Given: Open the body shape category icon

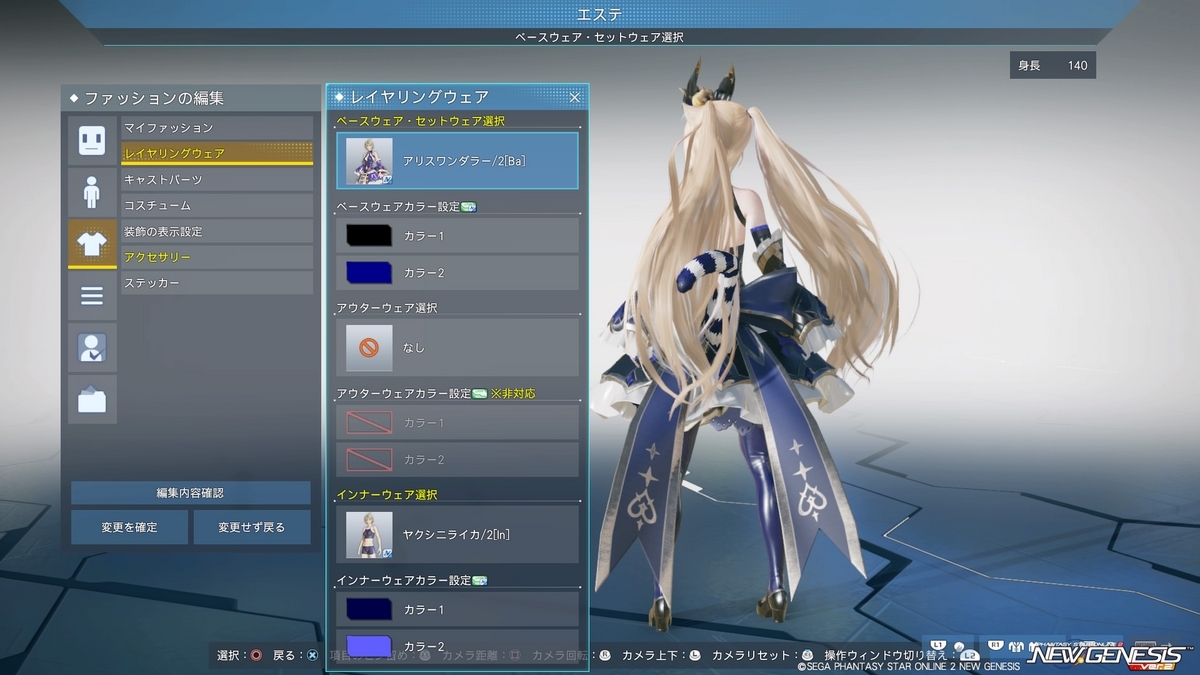Looking at the screenshot, I should (x=92, y=193).
